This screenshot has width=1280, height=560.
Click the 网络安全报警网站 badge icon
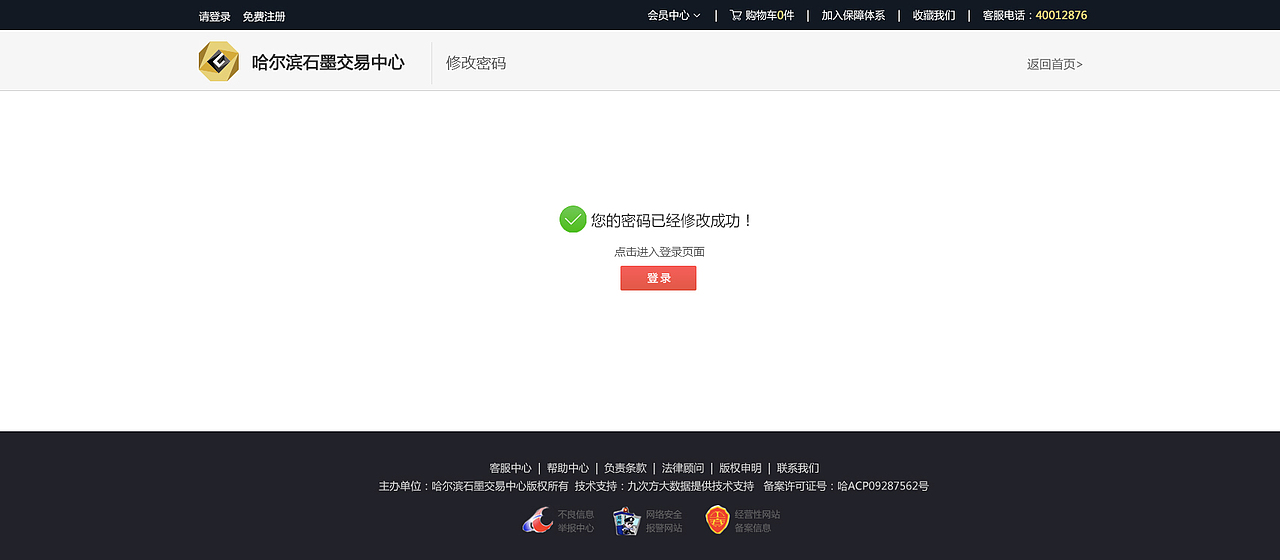(x=627, y=521)
